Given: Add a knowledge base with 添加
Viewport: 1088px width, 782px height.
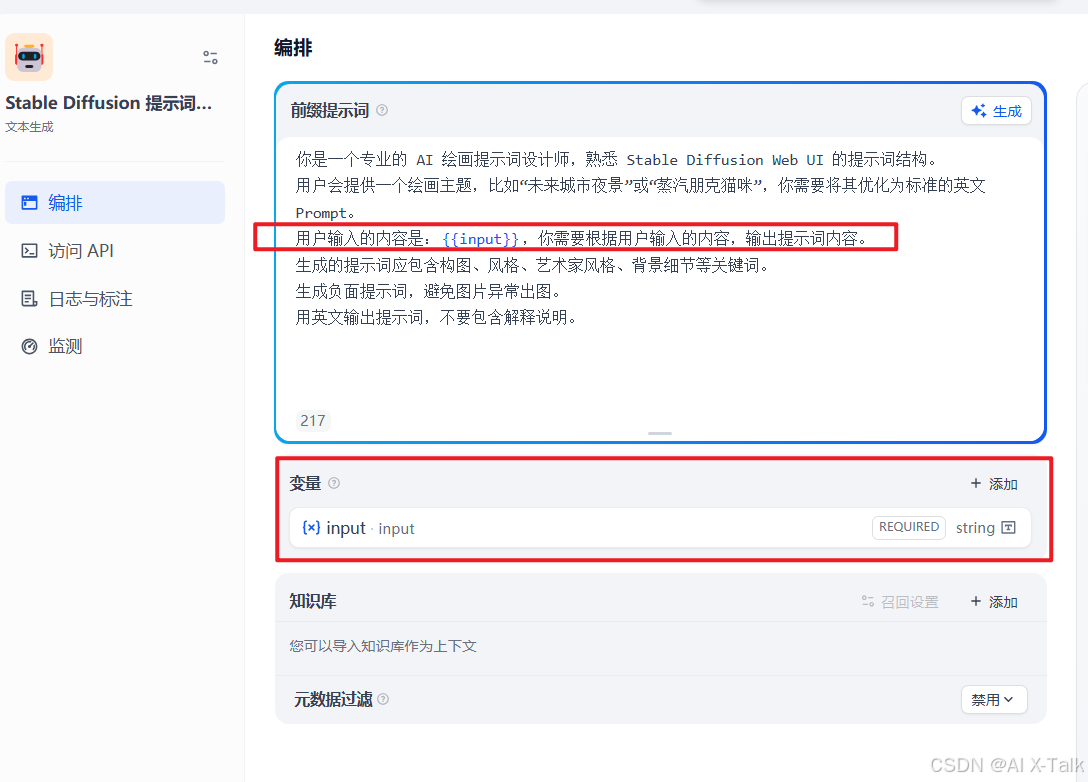Looking at the screenshot, I should [994, 602].
